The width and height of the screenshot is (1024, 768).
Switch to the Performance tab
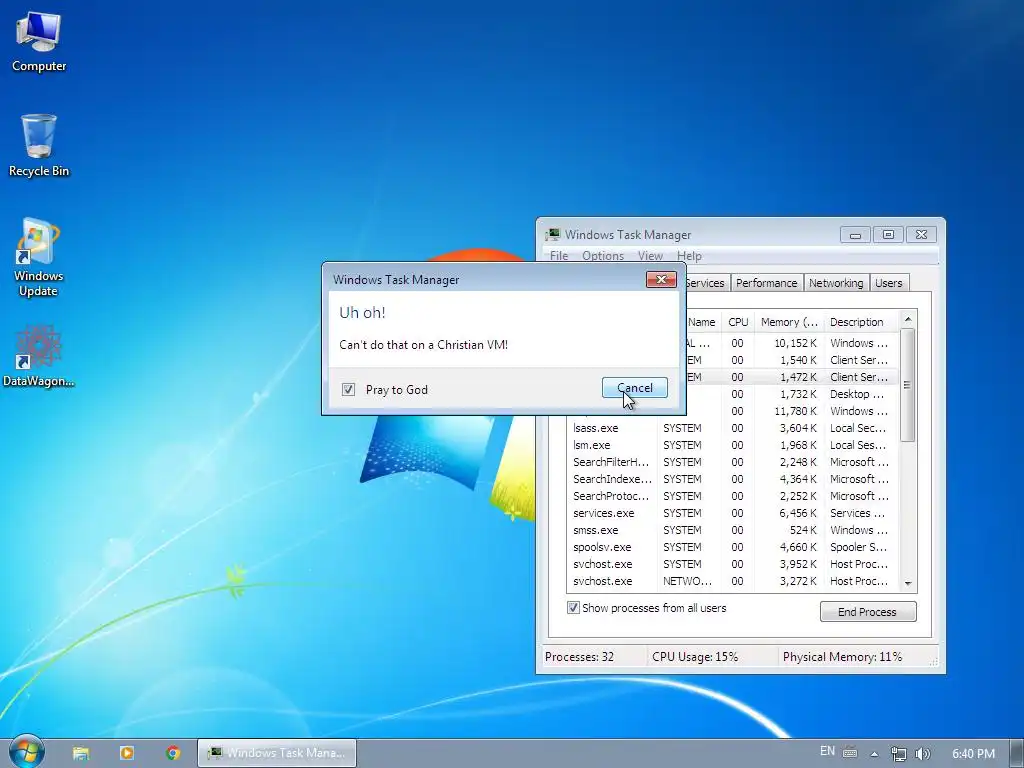click(x=767, y=283)
